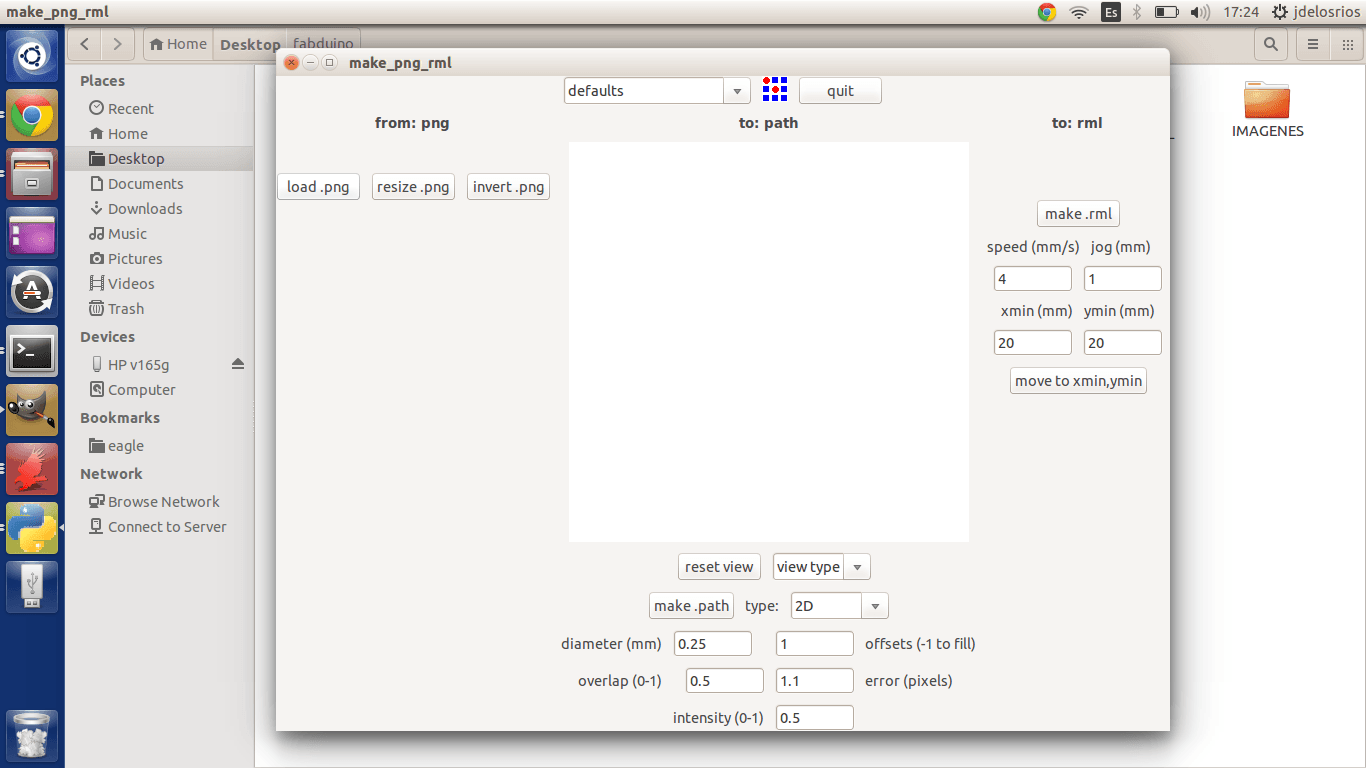1366x768 pixels.
Task: Click the 17:24 clock in top panel
Action: click(1240, 12)
